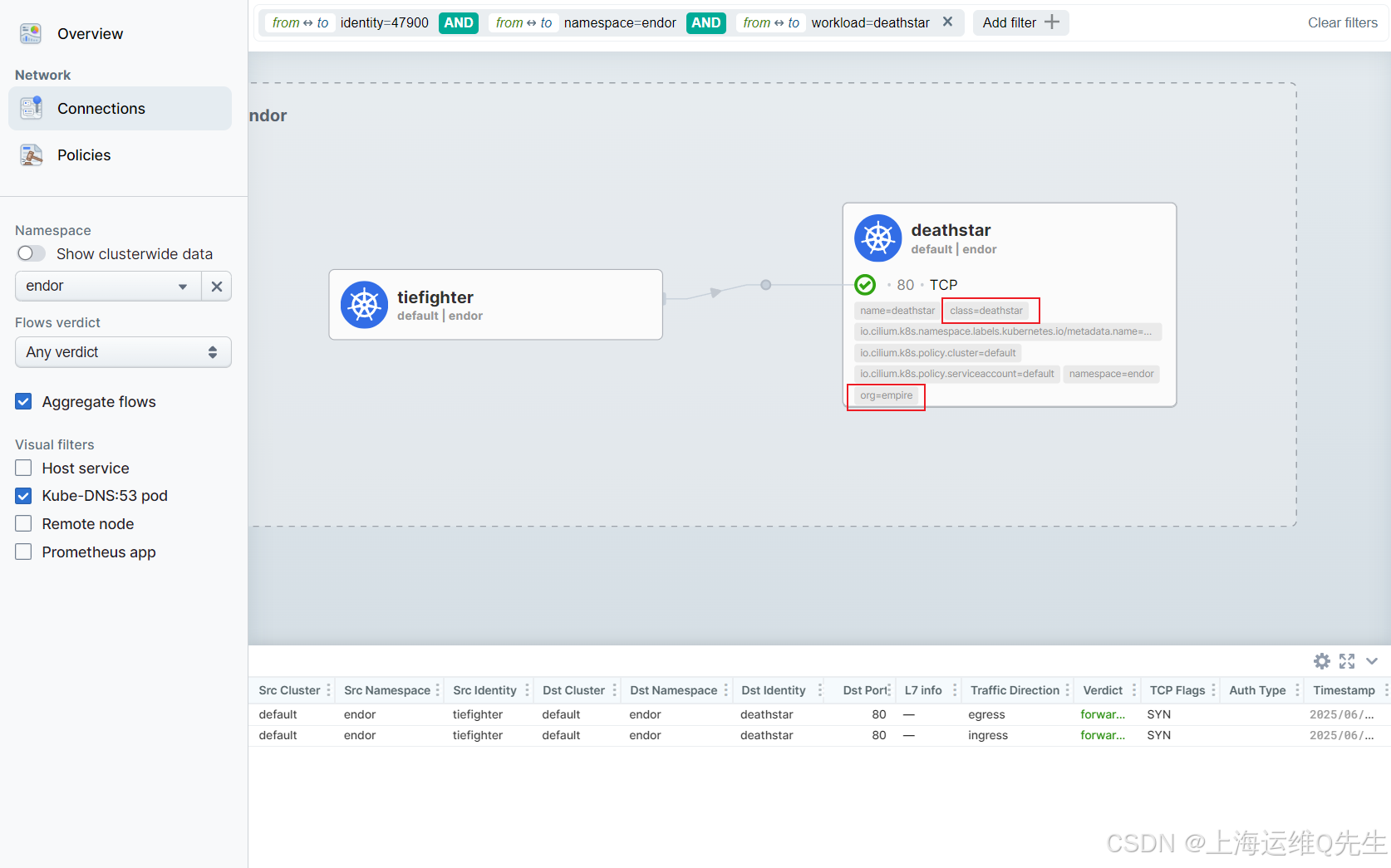The width and height of the screenshot is (1391, 868).
Task: Click the Policies gavel icon
Action: (x=31, y=155)
